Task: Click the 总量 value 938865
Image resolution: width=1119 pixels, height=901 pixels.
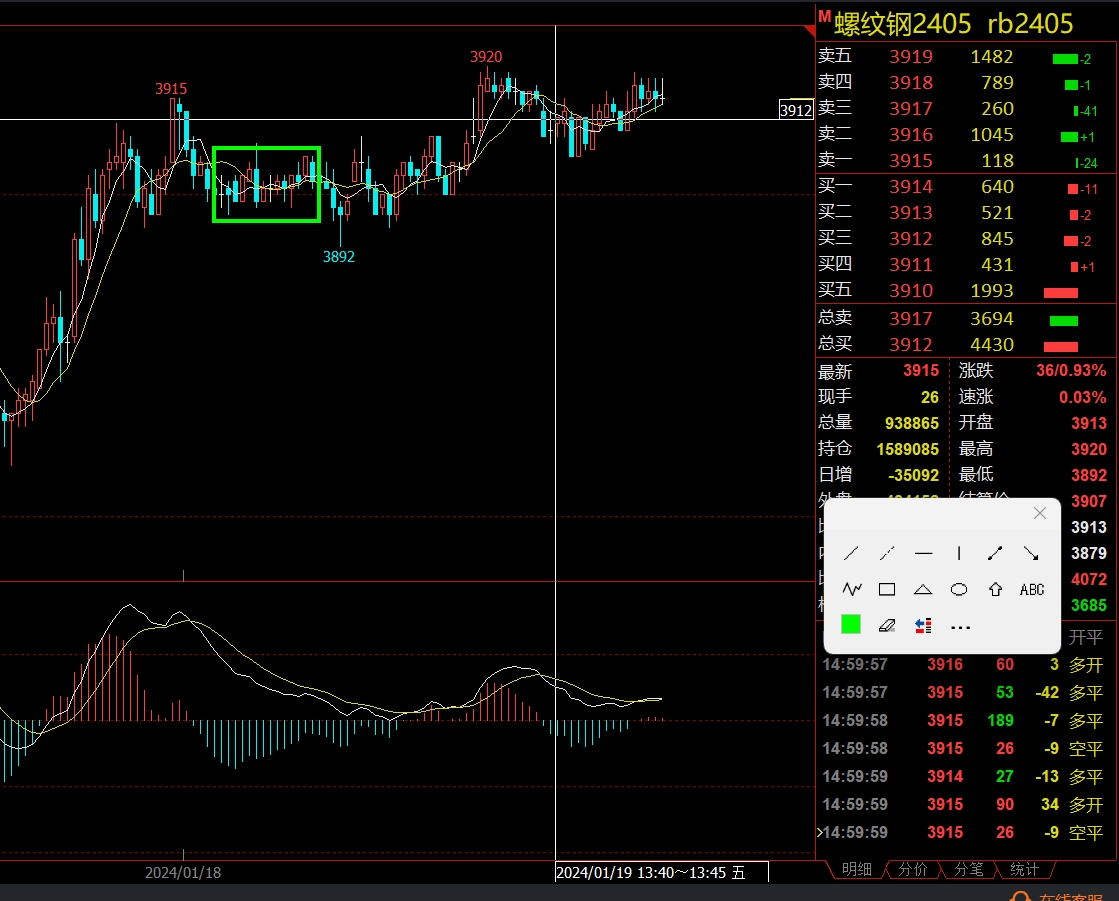Action: click(x=912, y=423)
